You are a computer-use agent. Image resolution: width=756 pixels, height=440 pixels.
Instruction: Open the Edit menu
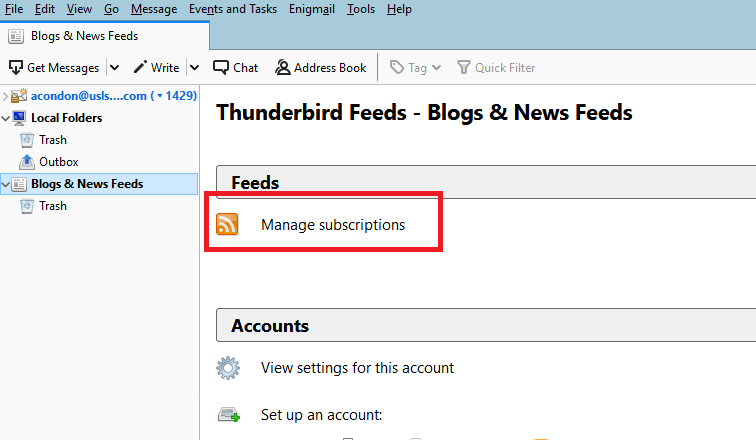click(45, 9)
